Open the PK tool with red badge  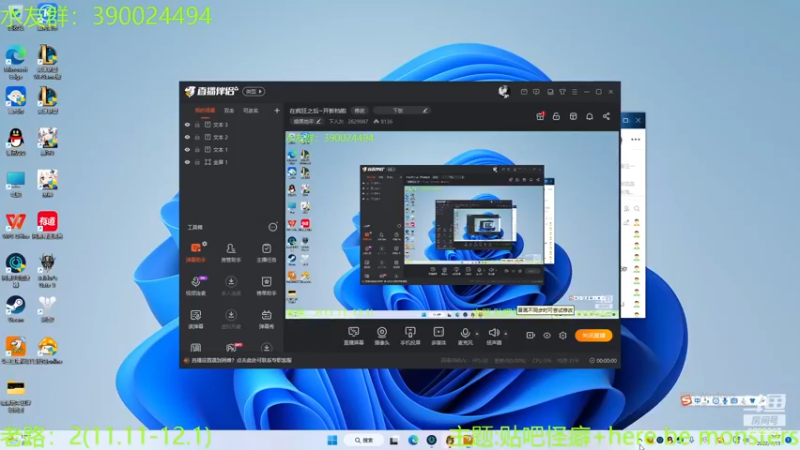(231, 348)
